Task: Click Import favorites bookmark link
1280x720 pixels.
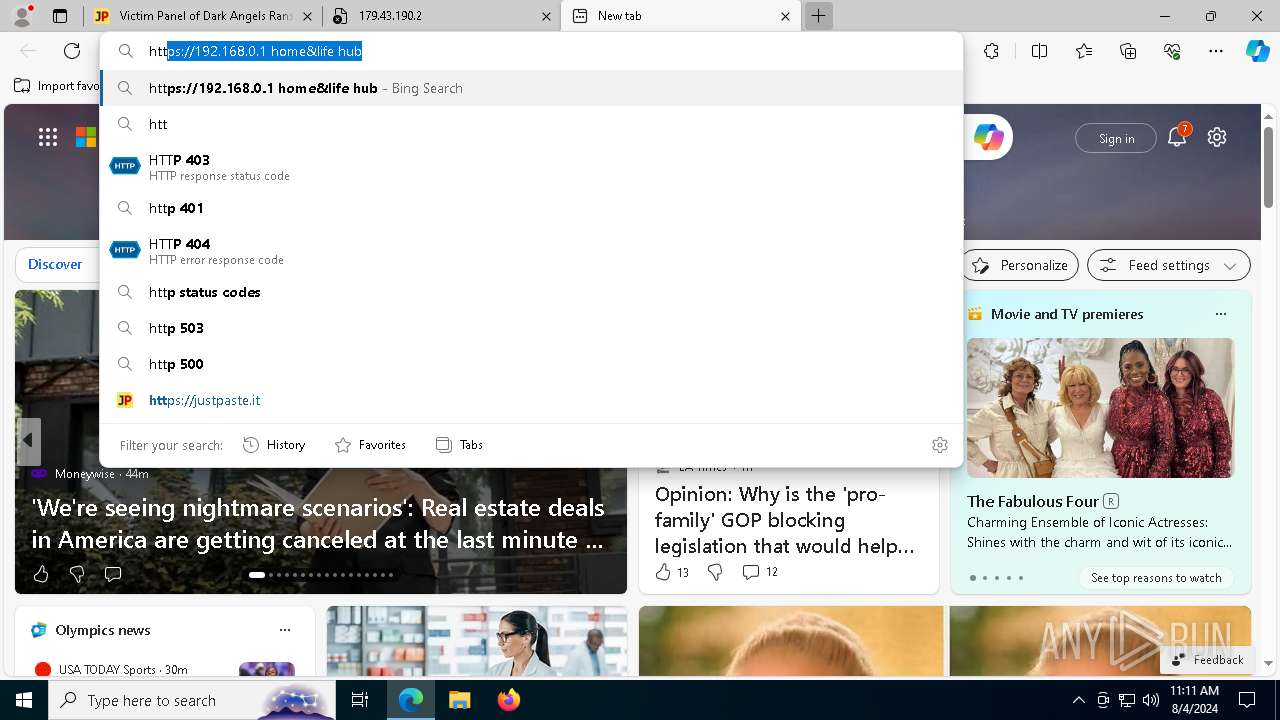Action: click(57, 86)
